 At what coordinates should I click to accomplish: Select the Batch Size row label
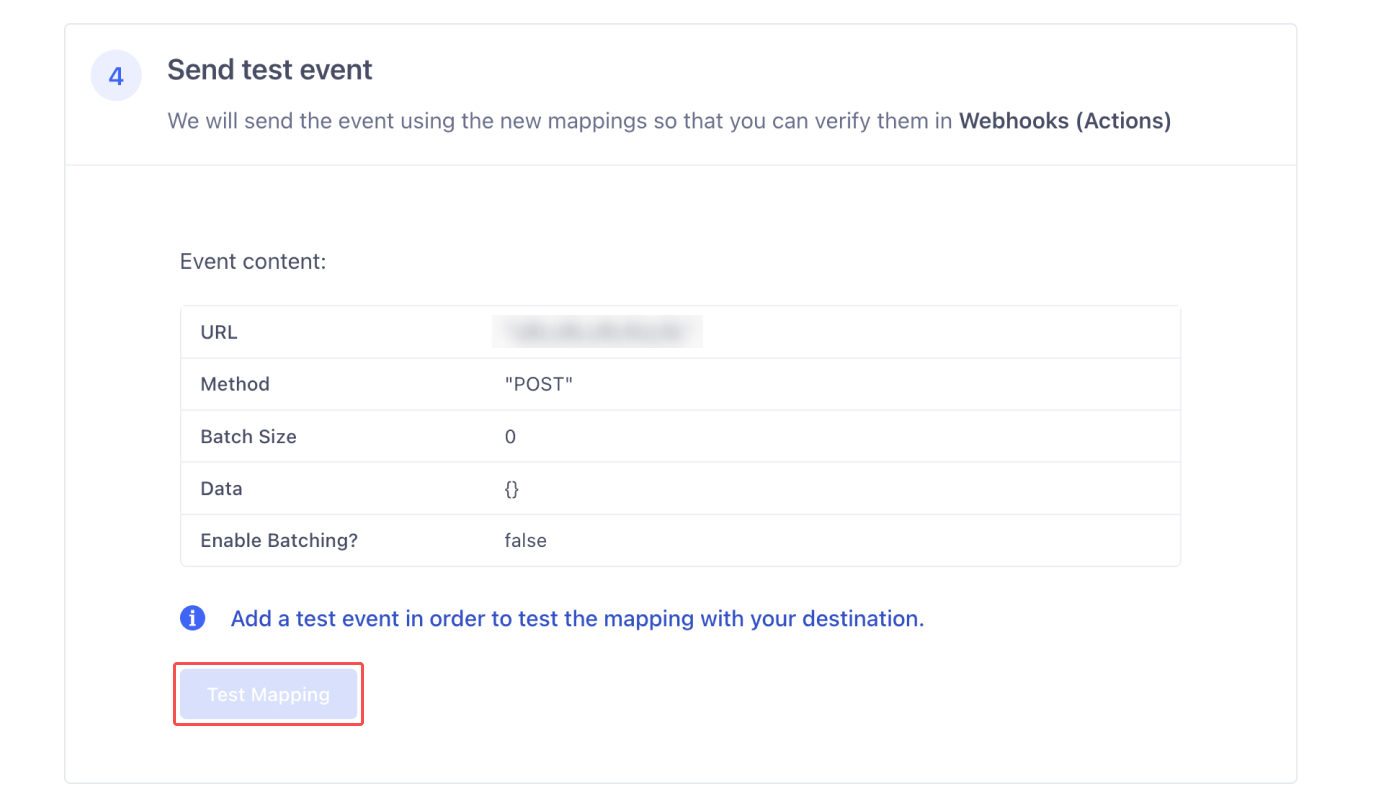pyautogui.click(x=249, y=436)
